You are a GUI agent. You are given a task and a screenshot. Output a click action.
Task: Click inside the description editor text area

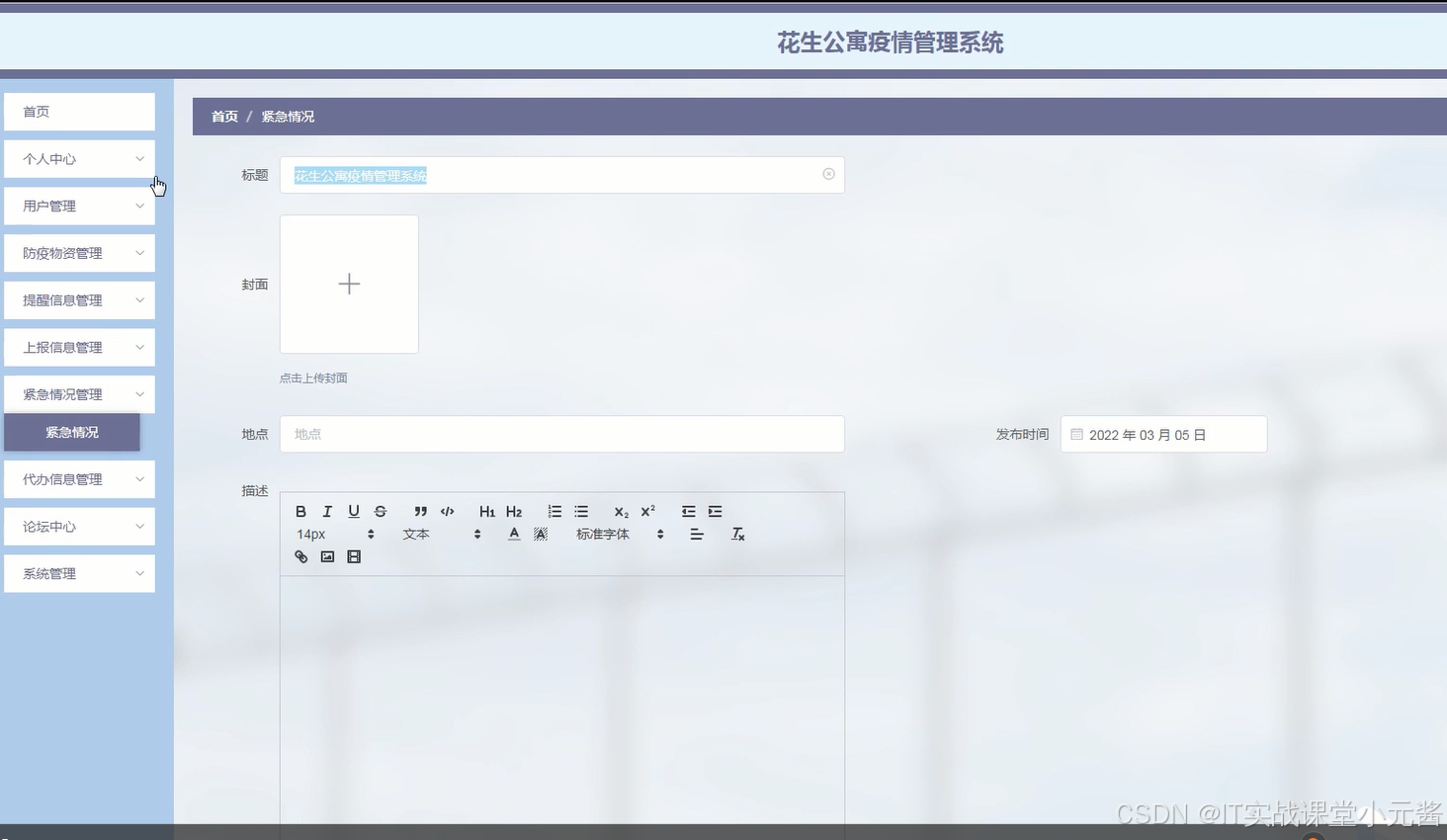click(x=561, y=702)
